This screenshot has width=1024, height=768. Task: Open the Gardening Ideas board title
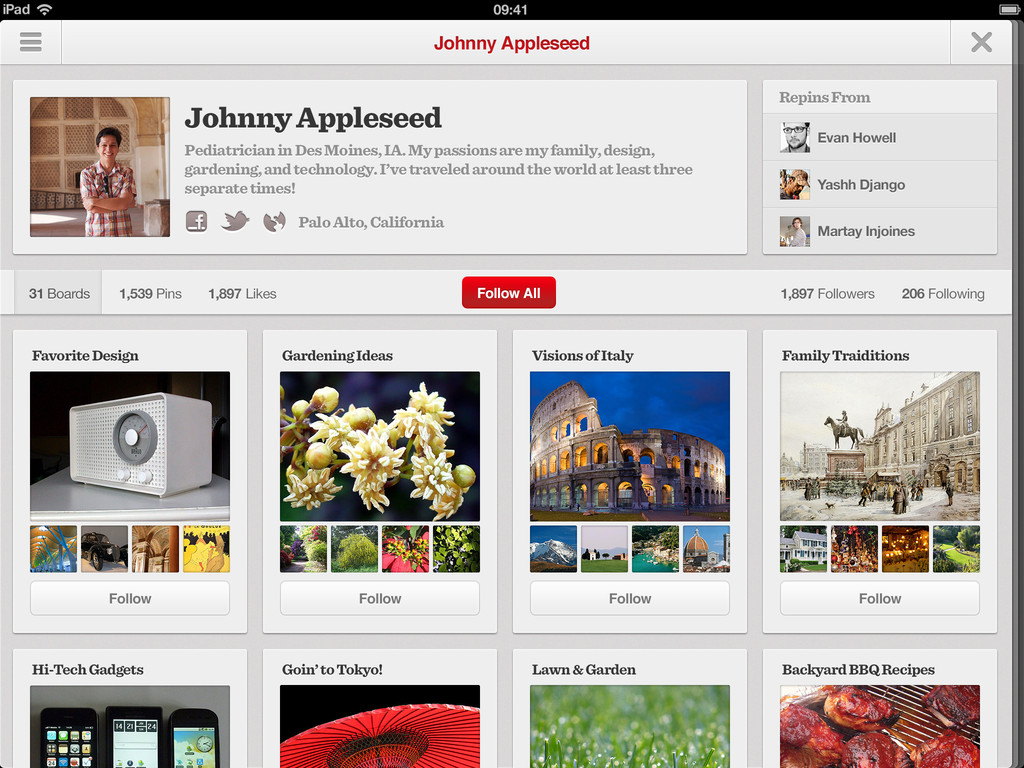(x=338, y=356)
